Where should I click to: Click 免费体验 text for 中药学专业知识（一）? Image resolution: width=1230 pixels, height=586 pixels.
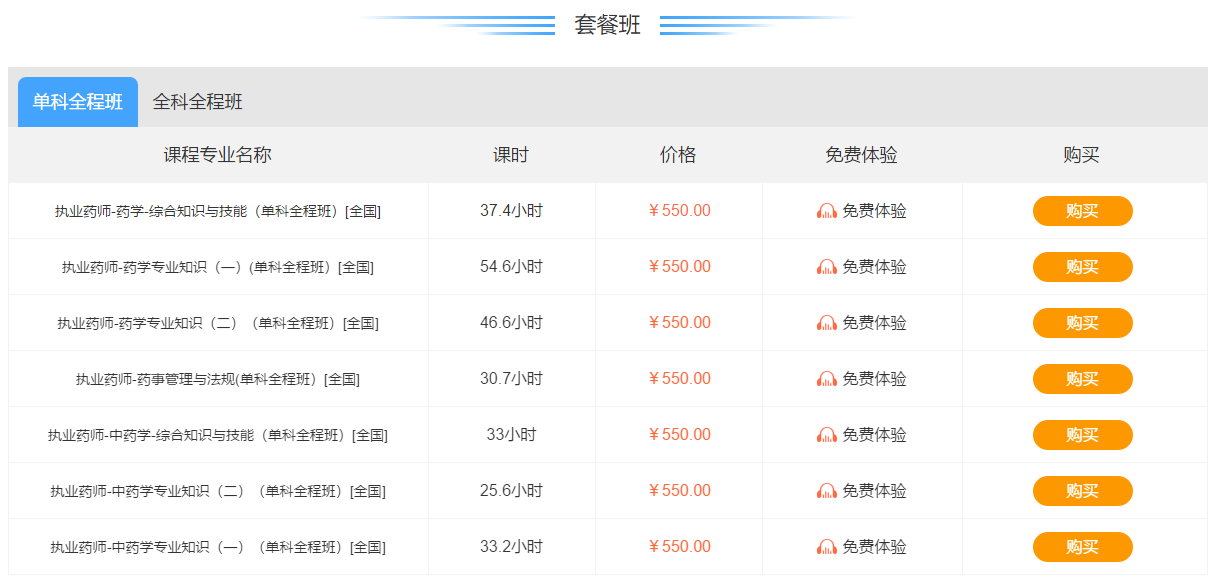pos(874,547)
